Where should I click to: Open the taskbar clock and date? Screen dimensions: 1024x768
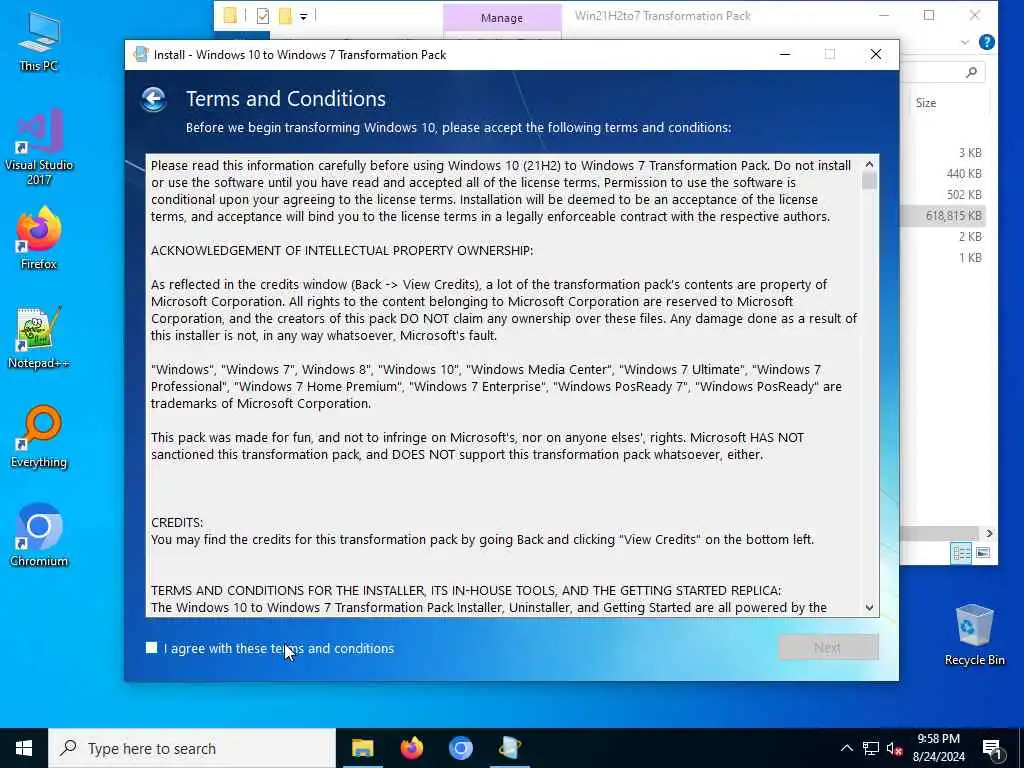(938, 748)
